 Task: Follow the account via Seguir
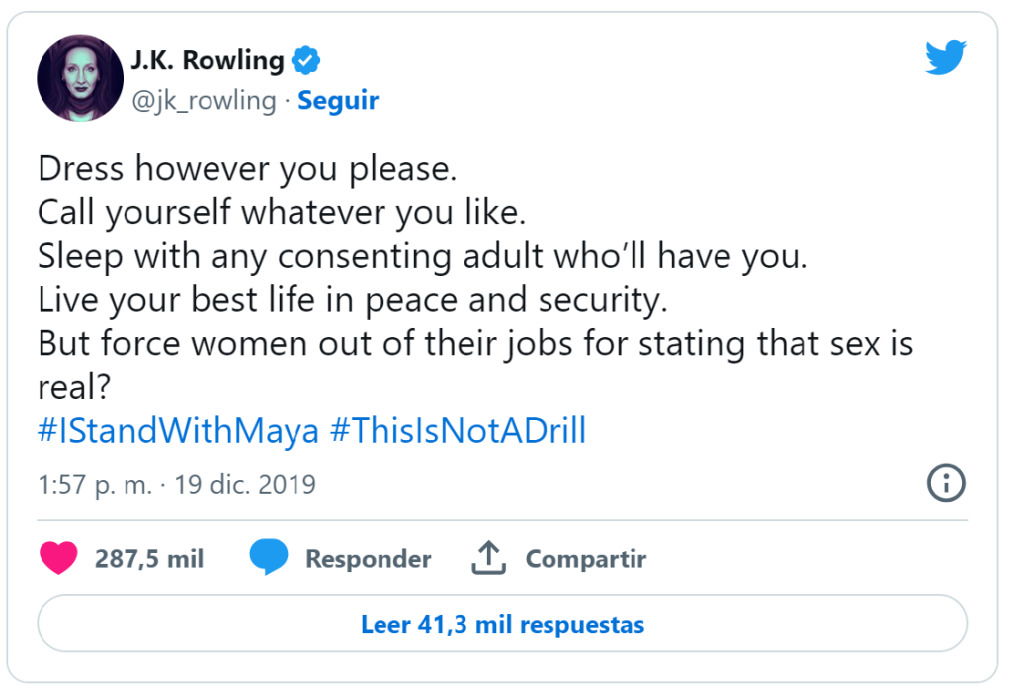(338, 101)
